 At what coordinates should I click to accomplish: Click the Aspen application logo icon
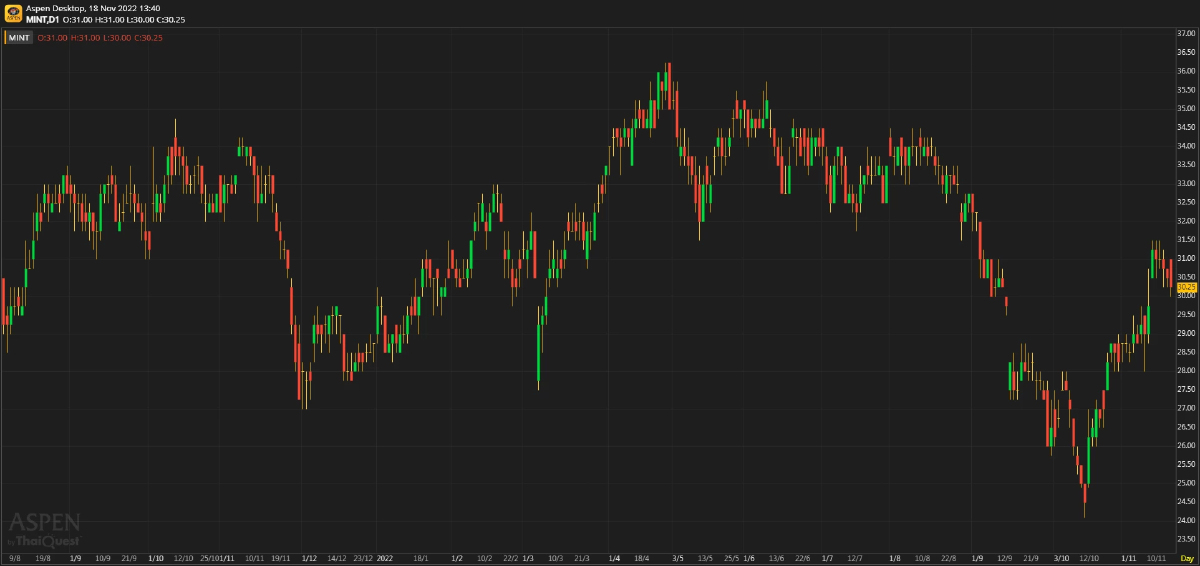13,13
